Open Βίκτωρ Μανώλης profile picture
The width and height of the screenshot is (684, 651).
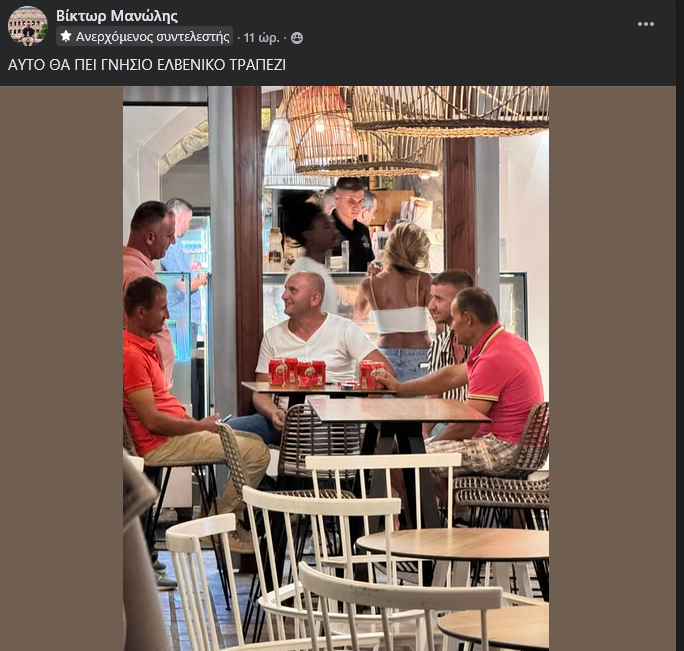click(x=27, y=26)
